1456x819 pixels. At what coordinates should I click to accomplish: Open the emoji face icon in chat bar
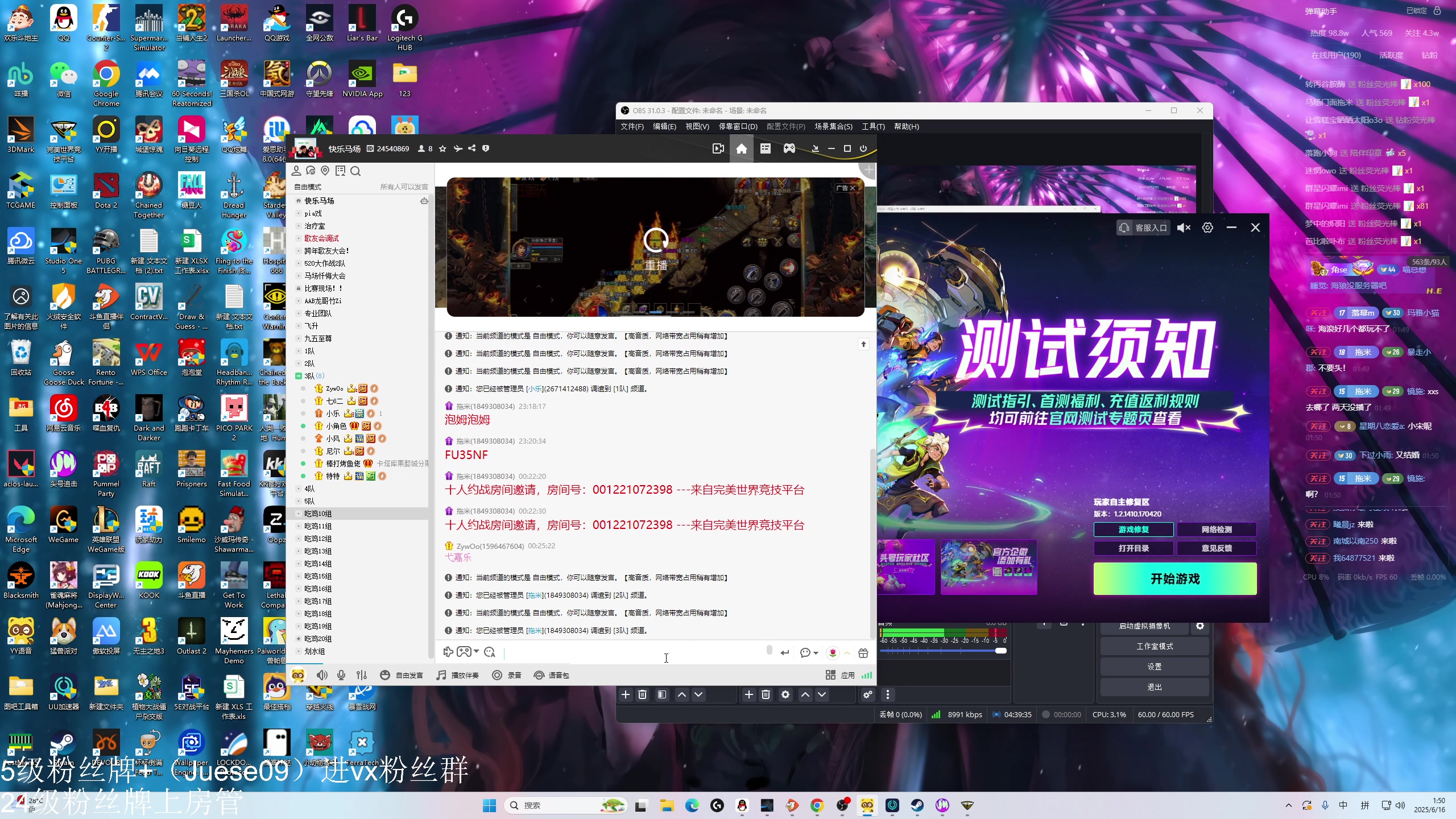coord(490,652)
